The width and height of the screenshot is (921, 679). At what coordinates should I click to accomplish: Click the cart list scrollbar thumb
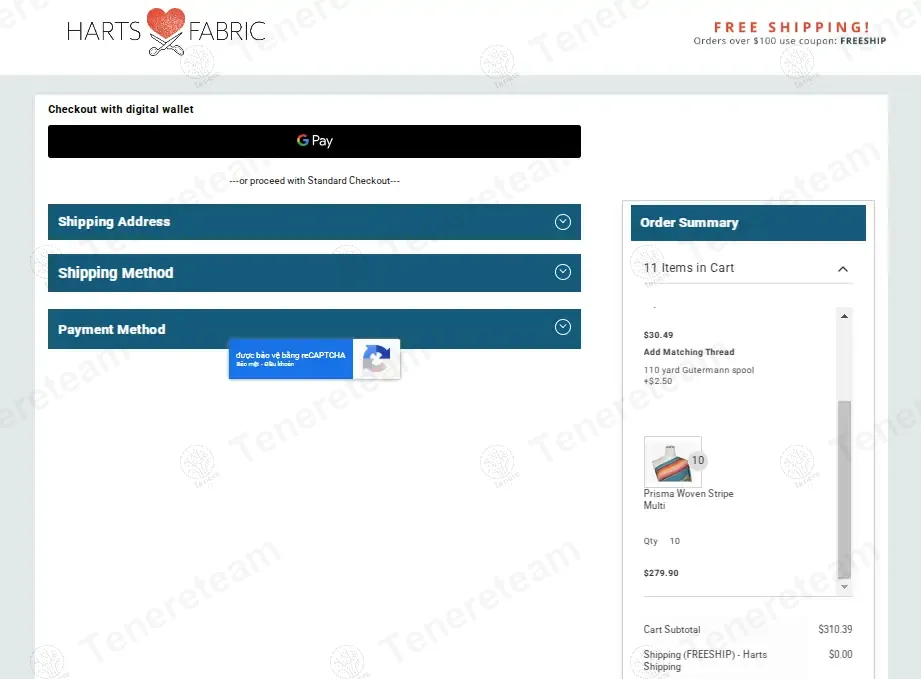tap(844, 489)
